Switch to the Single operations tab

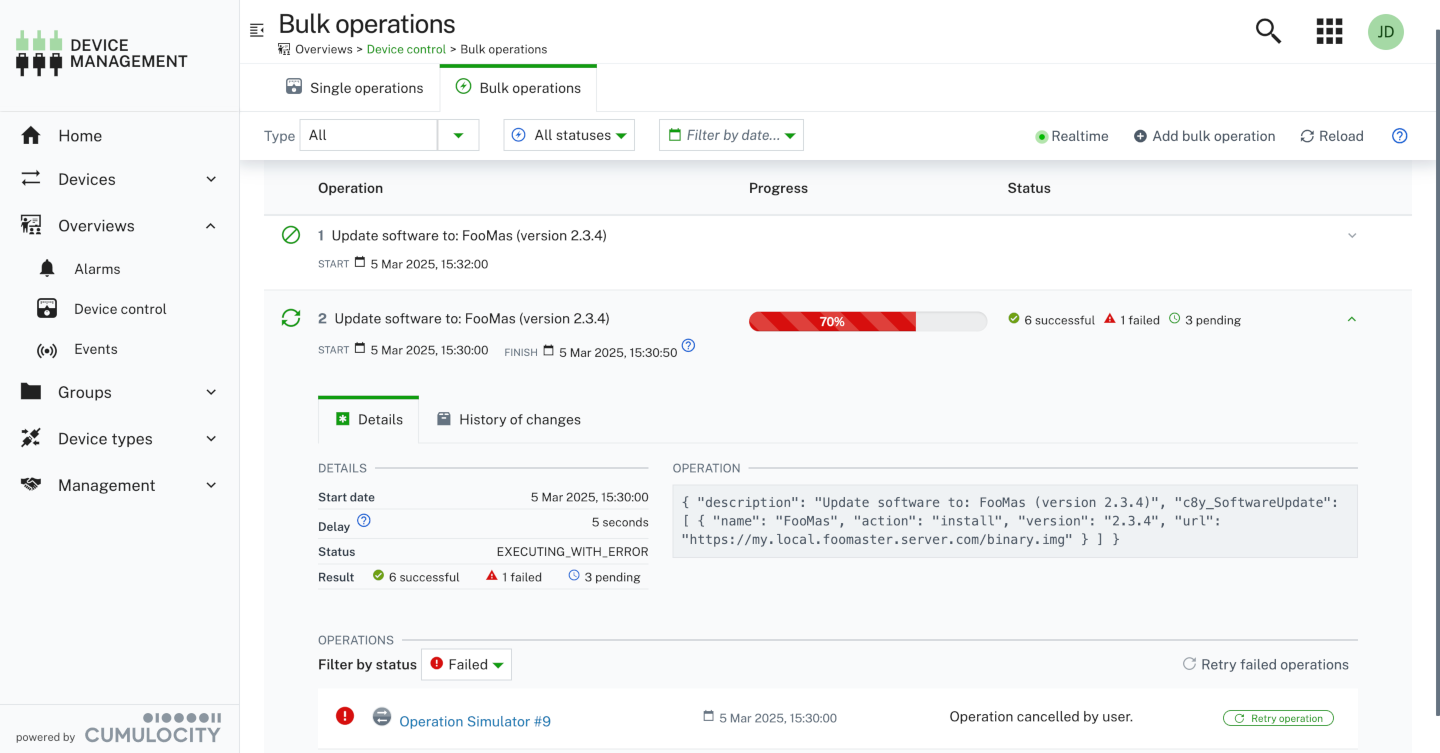(x=355, y=87)
